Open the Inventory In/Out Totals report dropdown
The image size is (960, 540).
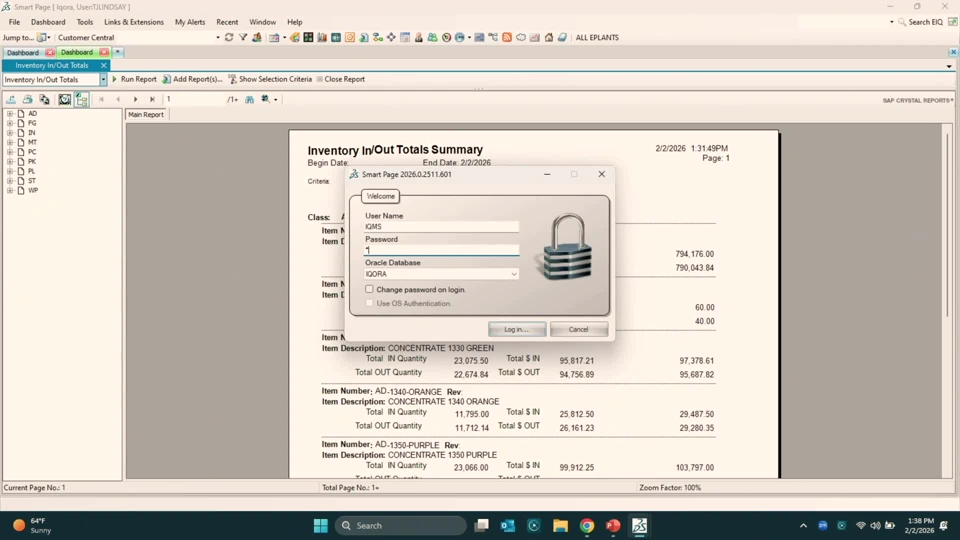coord(103,80)
